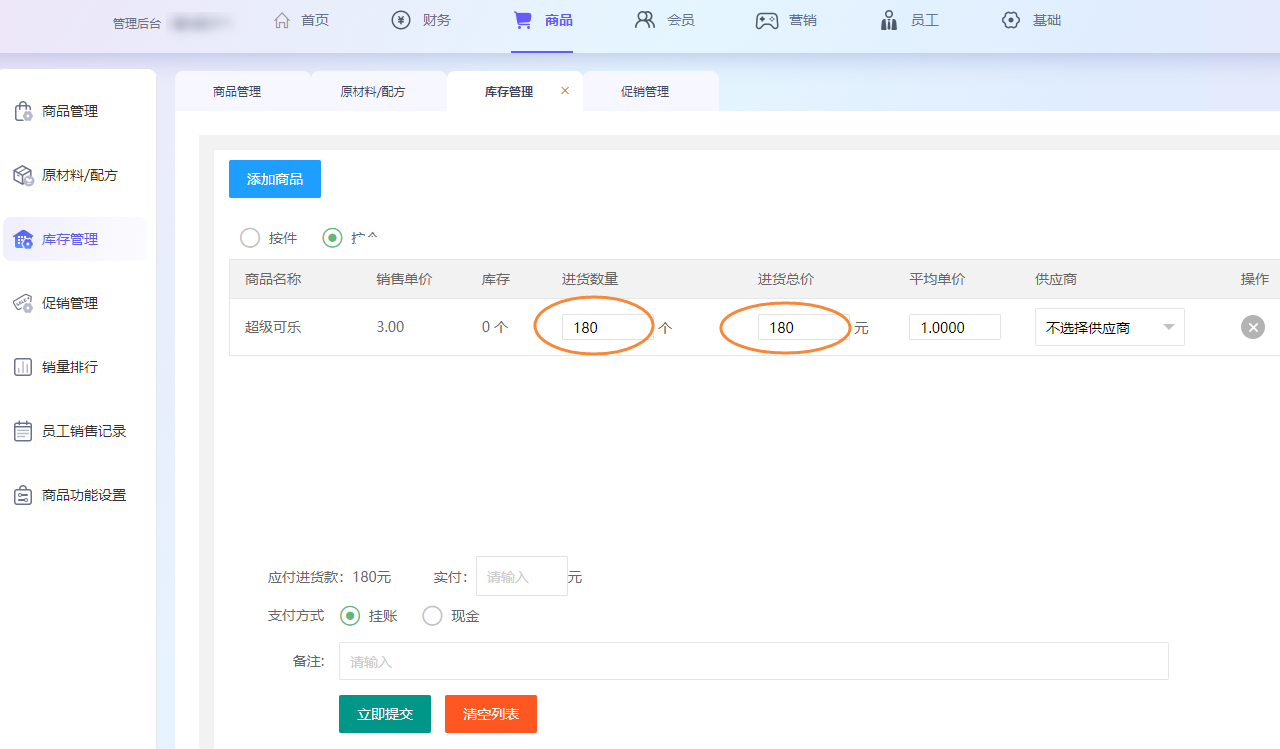Choose 现金 as payment method
Image resolution: width=1280 pixels, height=749 pixels.
click(x=432, y=616)
